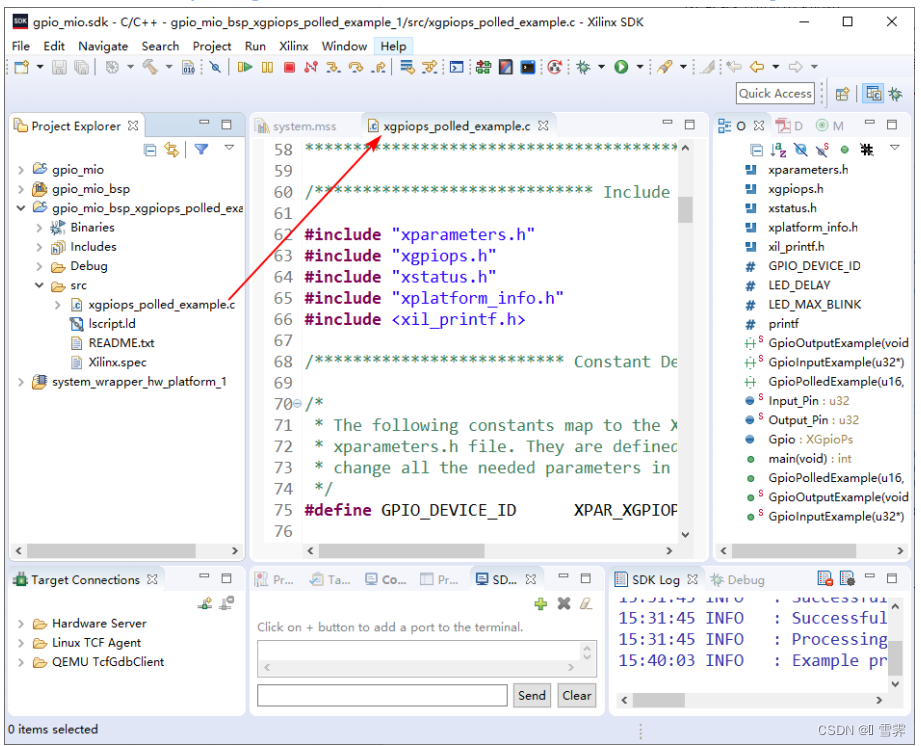Expand the Hardware Server connection

click(x=21, y=623)
